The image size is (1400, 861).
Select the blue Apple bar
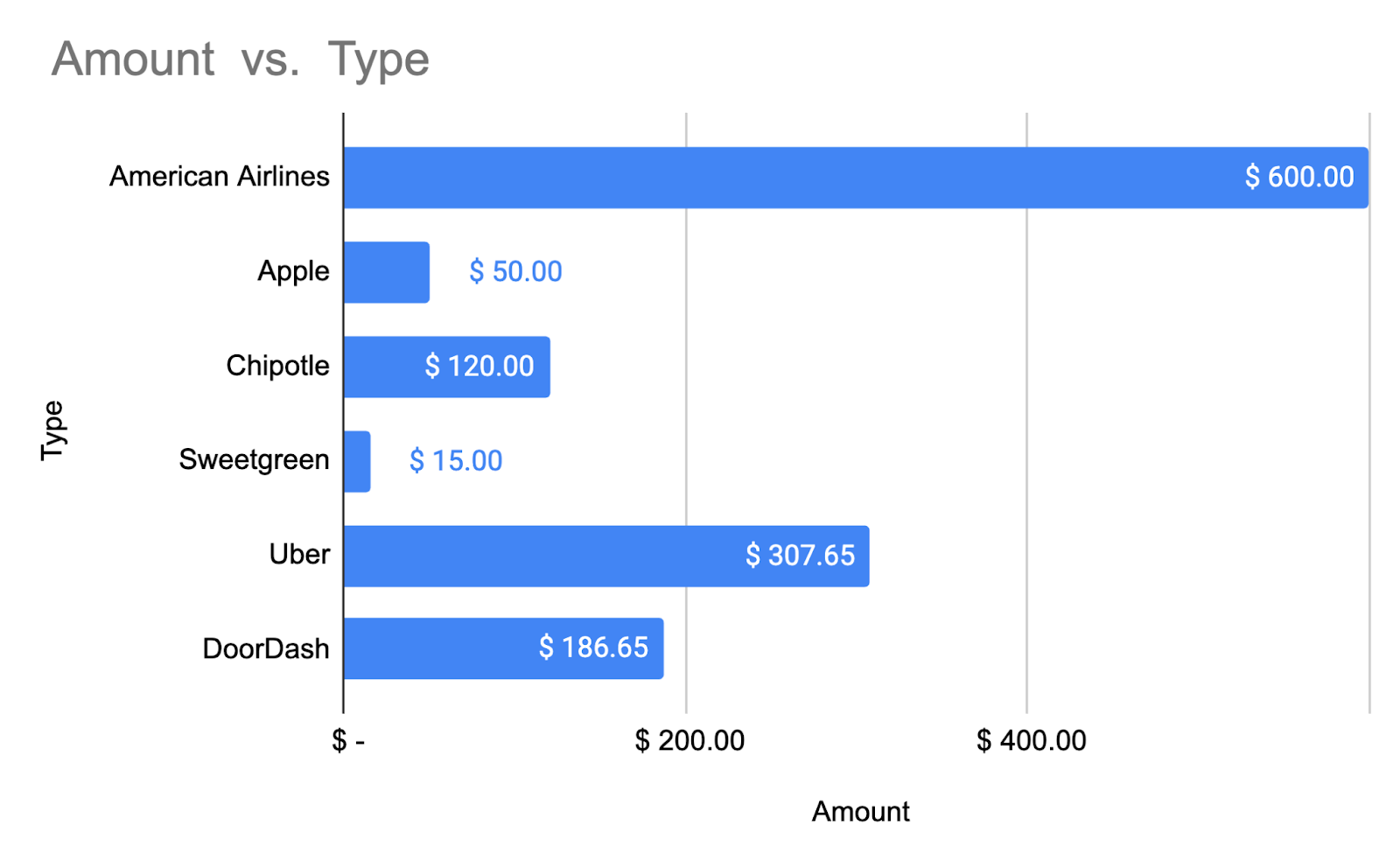386,272
